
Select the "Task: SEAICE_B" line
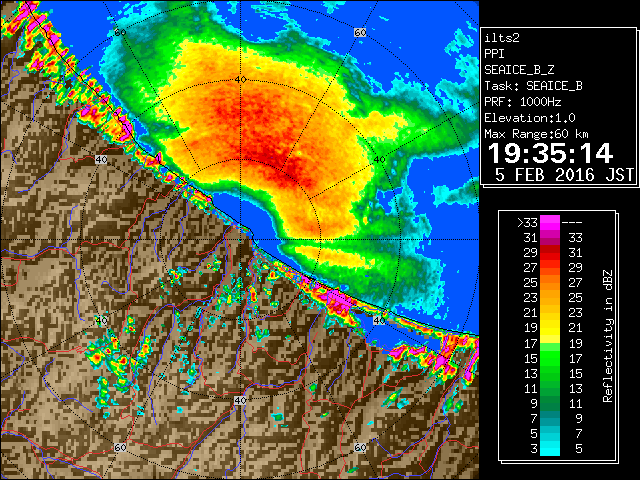(x=533, y=86)
